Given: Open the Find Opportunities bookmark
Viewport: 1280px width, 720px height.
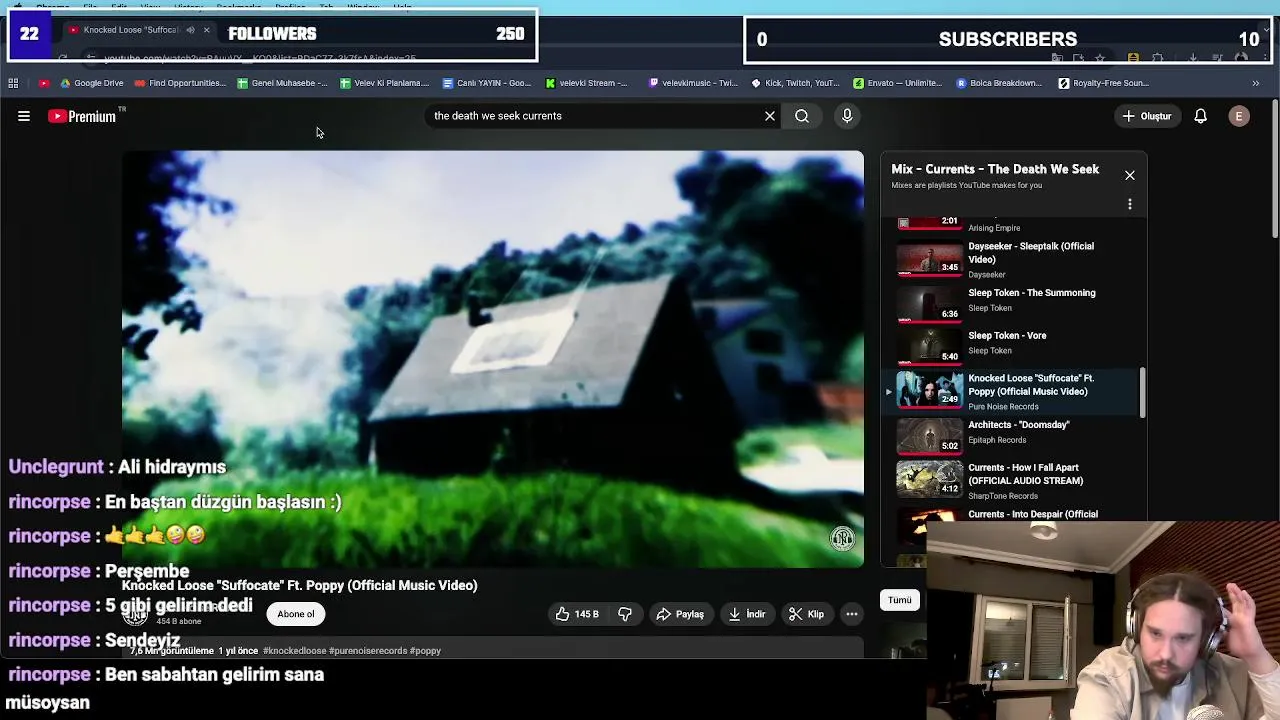Looking at the screenshot, I should click(181, 83).
